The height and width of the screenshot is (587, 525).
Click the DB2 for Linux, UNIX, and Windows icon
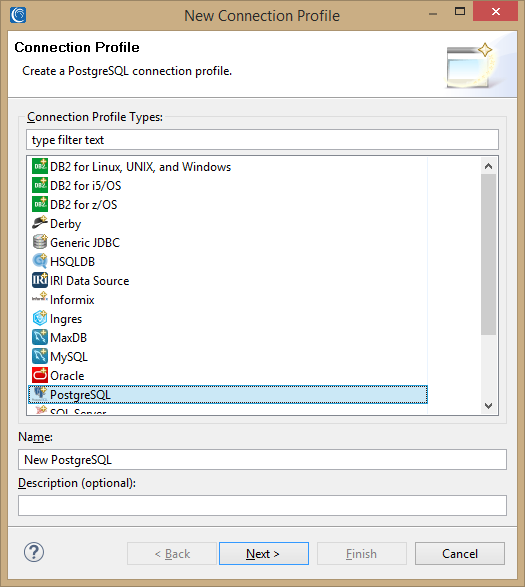[x=40, y=167]
